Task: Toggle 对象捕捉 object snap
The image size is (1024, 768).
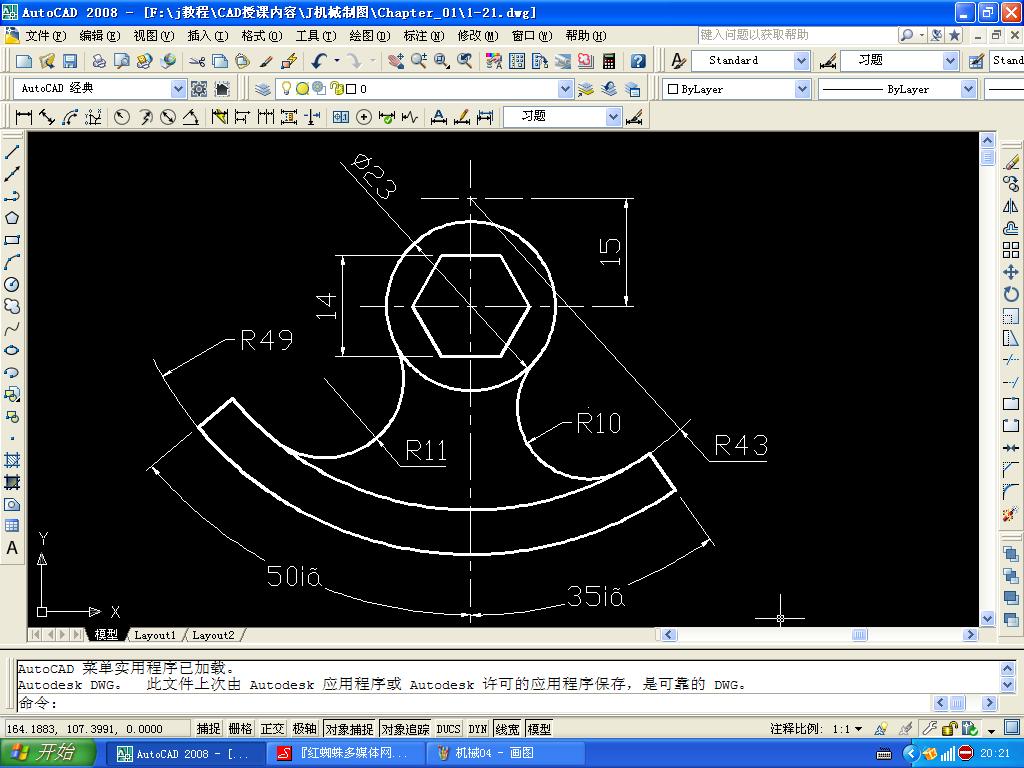Action: click(x=349, y=728)
